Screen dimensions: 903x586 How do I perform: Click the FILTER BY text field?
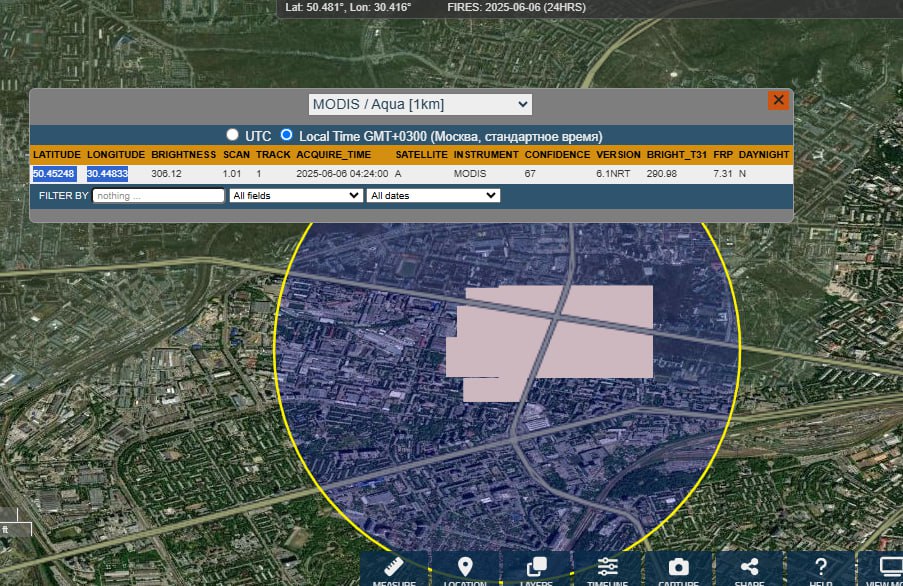coord(158,196)
